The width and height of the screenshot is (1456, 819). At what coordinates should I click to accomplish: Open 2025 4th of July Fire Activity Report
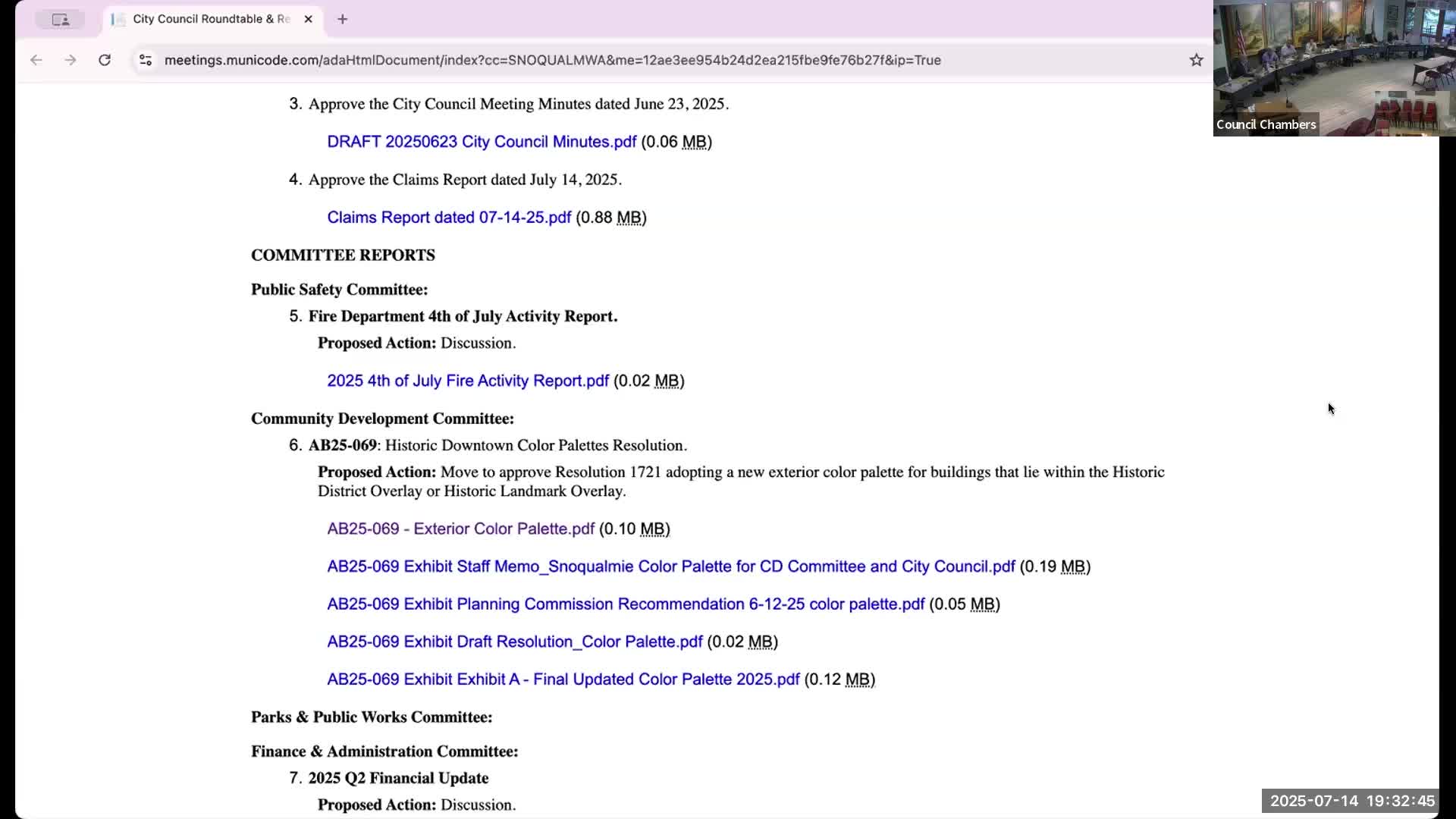(x=468, y=381)
